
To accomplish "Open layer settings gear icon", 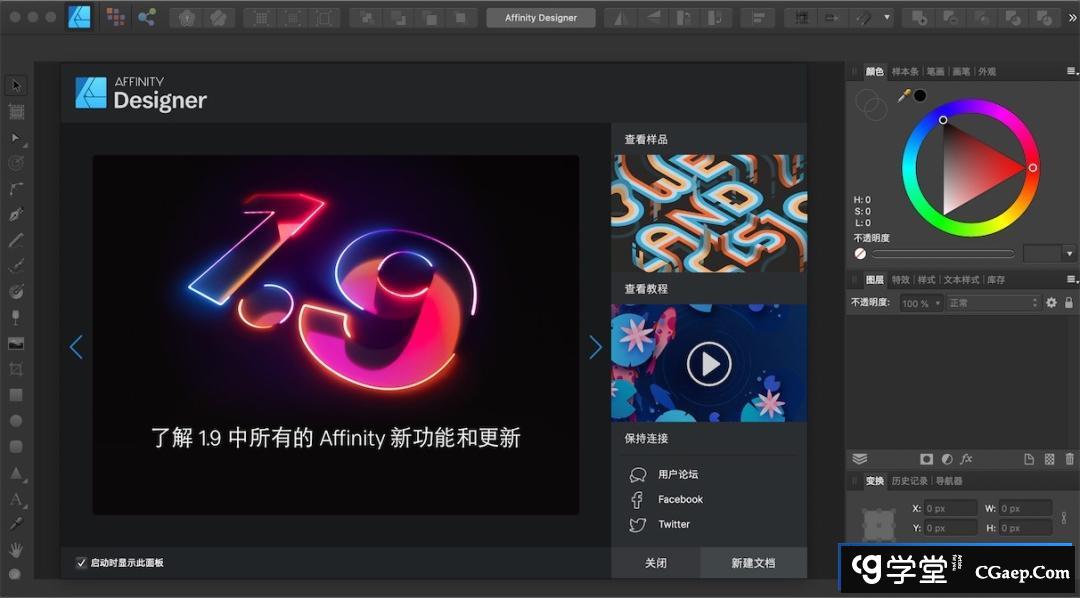I will [1051, 303].
